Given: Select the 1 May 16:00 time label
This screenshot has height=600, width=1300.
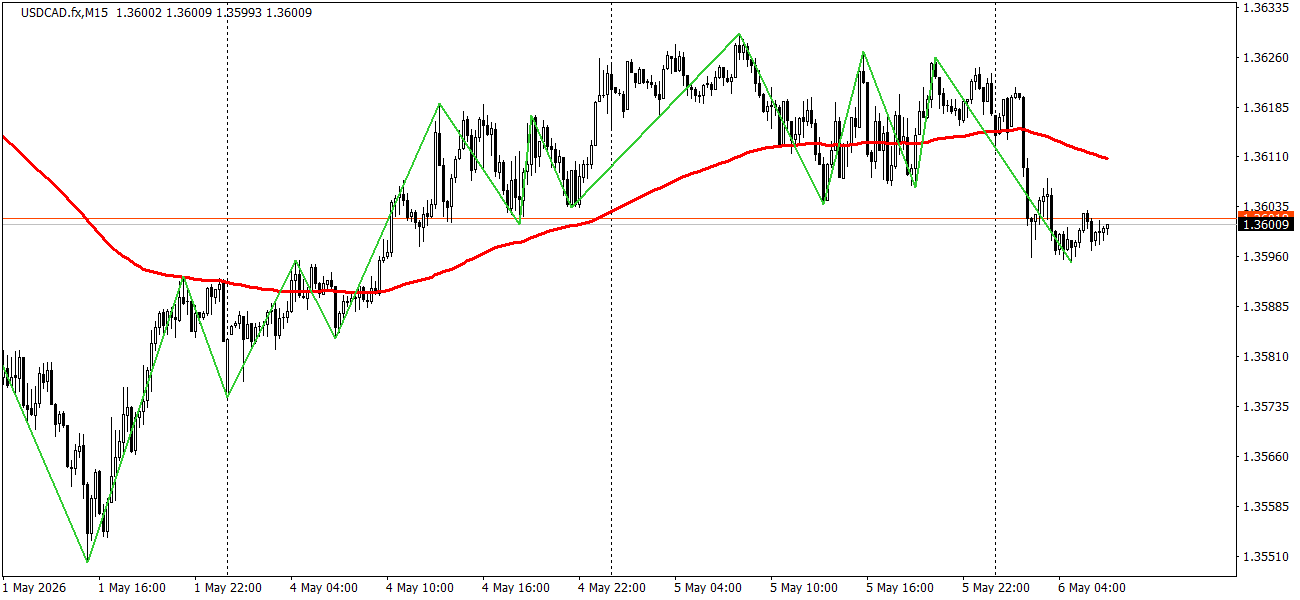Looking at the screenshot, I should [132, 588].
